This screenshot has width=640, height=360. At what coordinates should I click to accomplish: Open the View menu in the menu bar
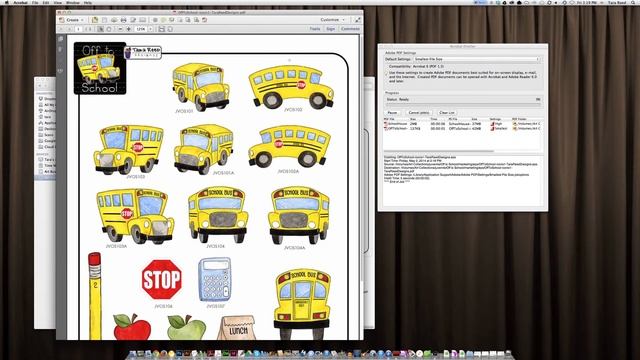click(x=58, y=2)
